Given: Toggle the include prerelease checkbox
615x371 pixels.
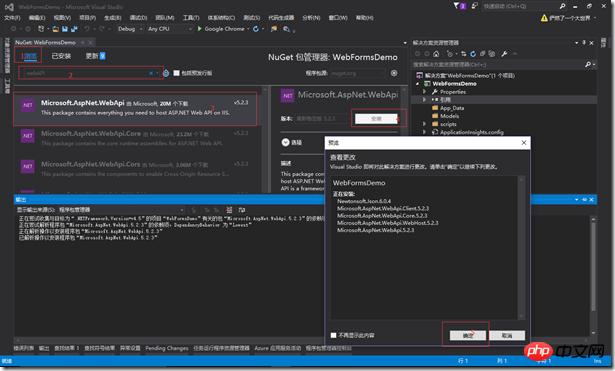Looking at the screenshot, I should tap(176, 73).
